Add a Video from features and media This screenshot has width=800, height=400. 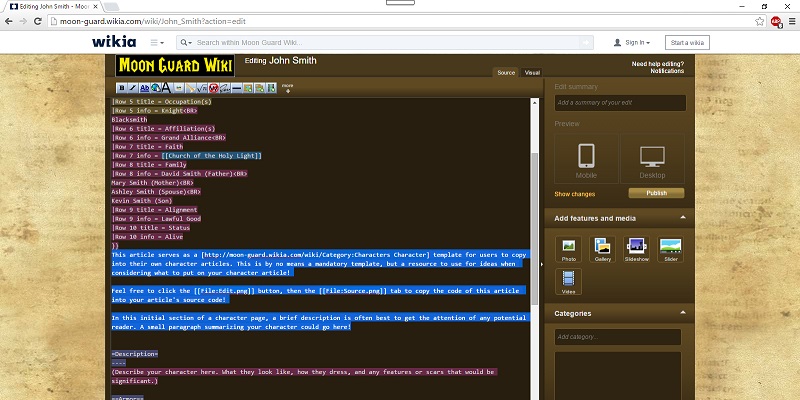[x=569, y=282]
